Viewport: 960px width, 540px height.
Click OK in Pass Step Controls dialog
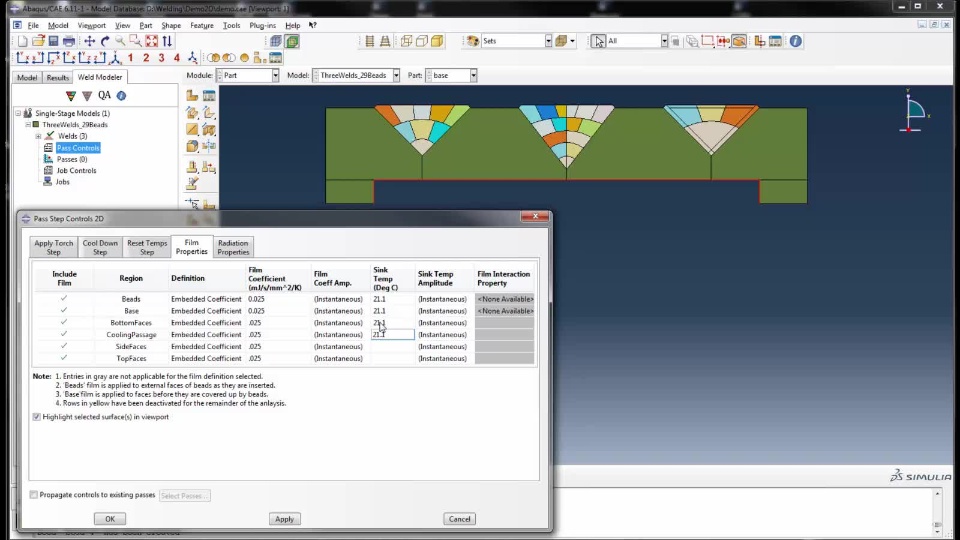click(x=110, y=519)
